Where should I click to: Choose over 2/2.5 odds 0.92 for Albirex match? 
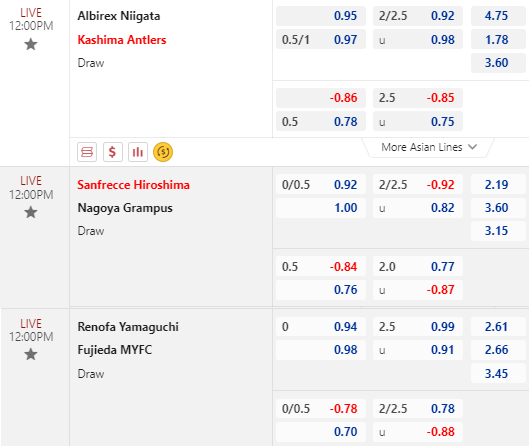coord(418,16)
